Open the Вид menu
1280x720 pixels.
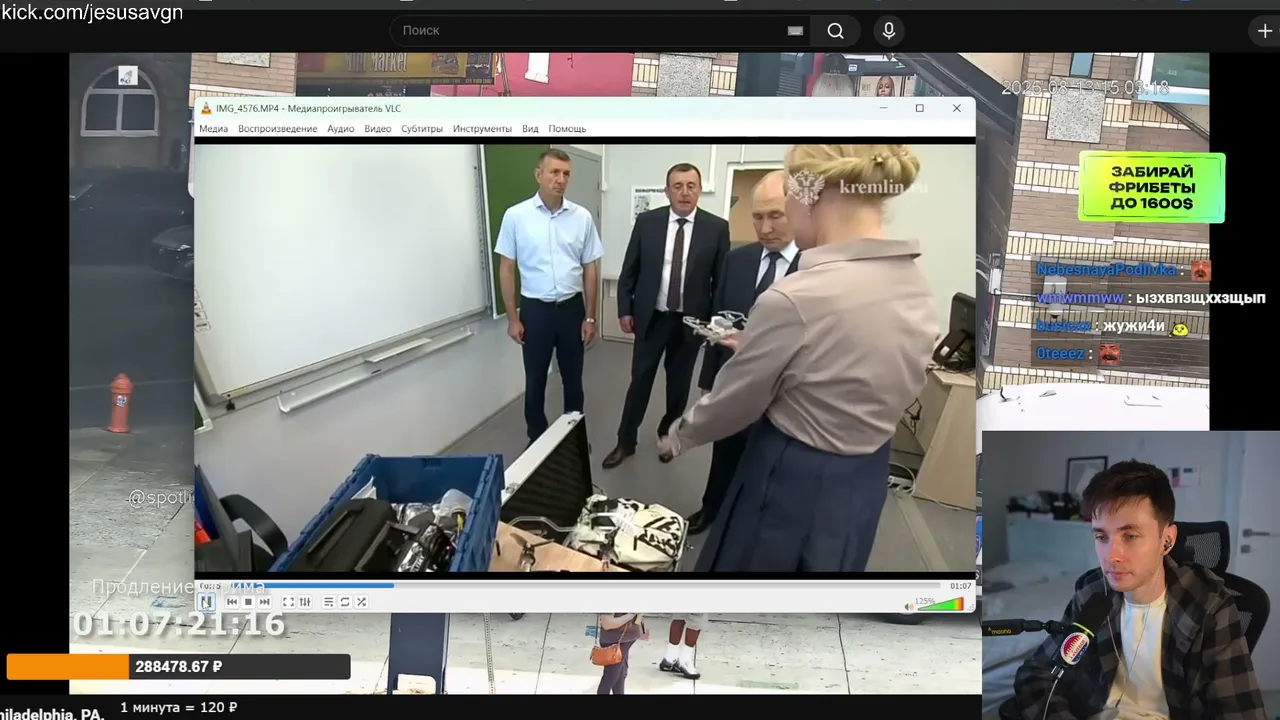(x=530, y=129)
